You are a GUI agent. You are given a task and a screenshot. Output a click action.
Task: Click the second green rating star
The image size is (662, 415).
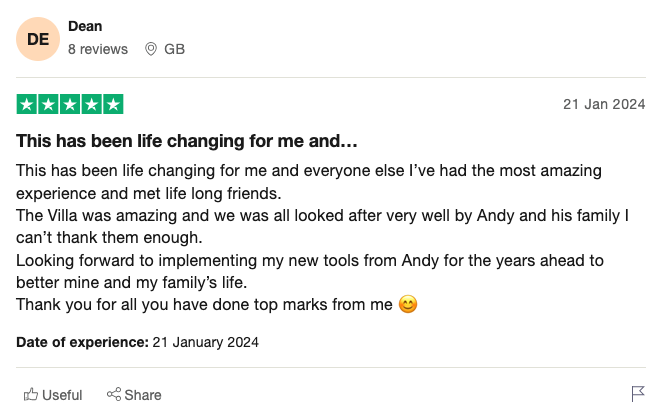[48, 104]
